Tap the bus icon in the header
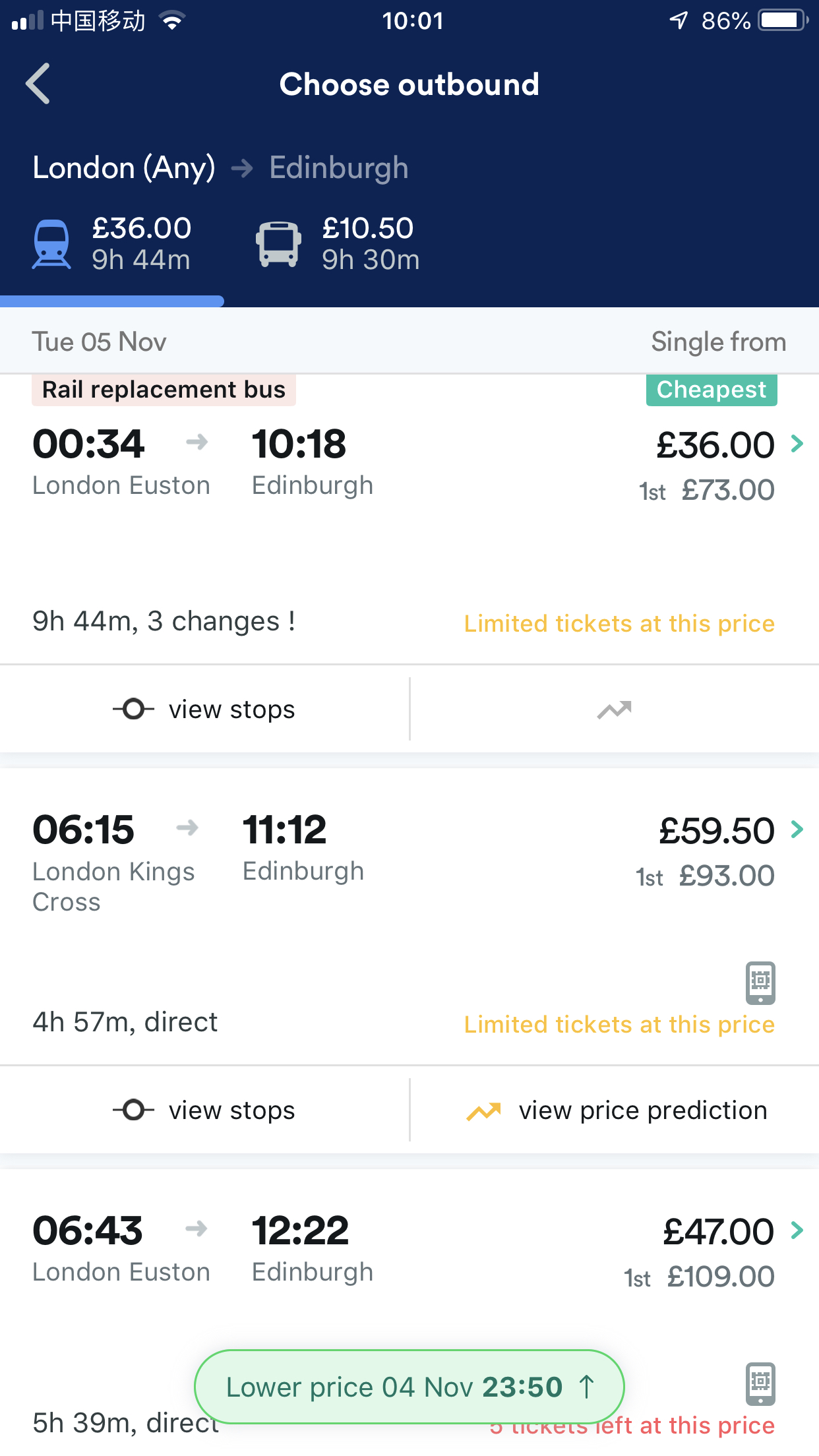Viewport: 819px width, 1456px height. pos(278,244)
